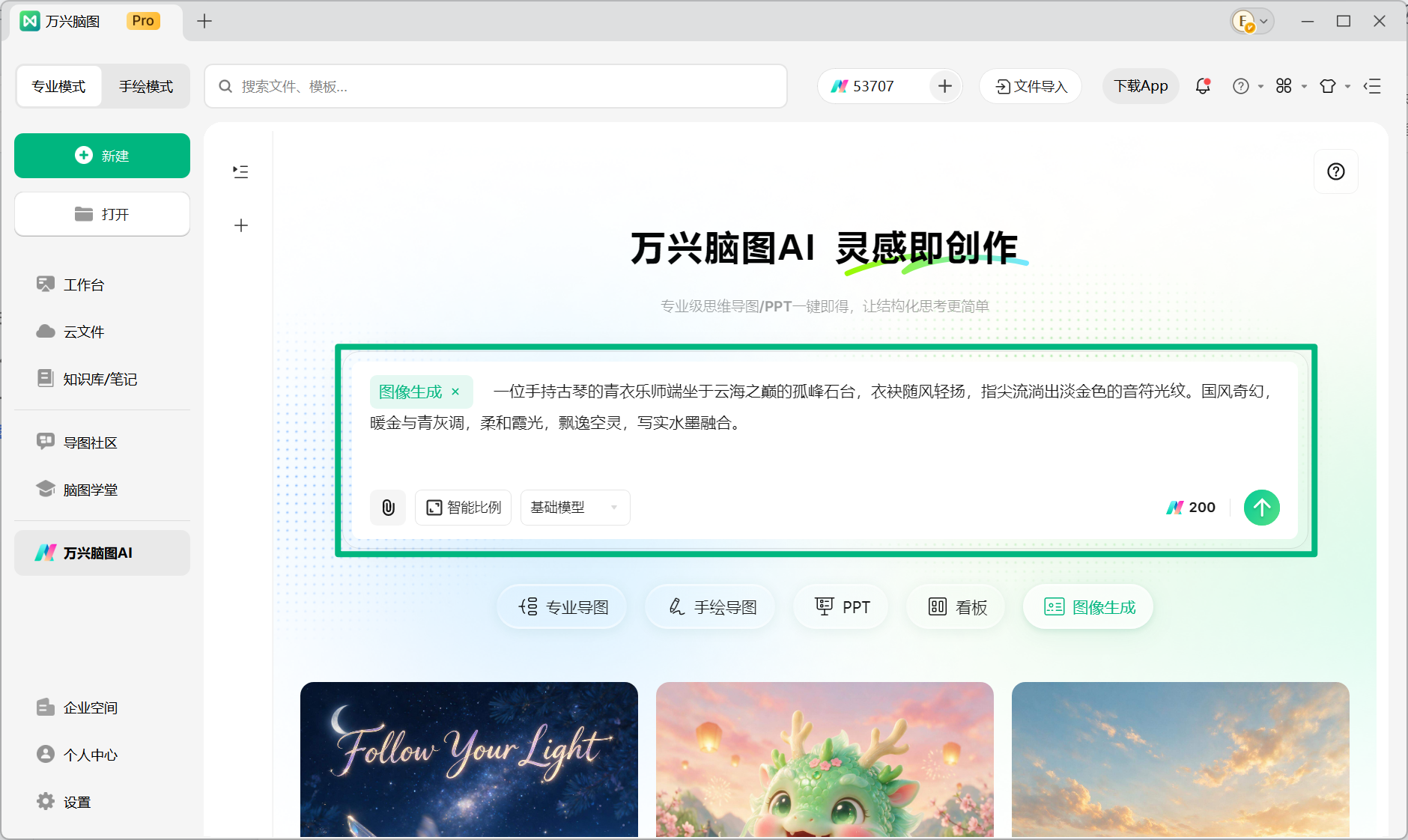The width and height of the screenshot is (1408, 840).
Task: Click the green 新建 button
Action: point(102,156)
